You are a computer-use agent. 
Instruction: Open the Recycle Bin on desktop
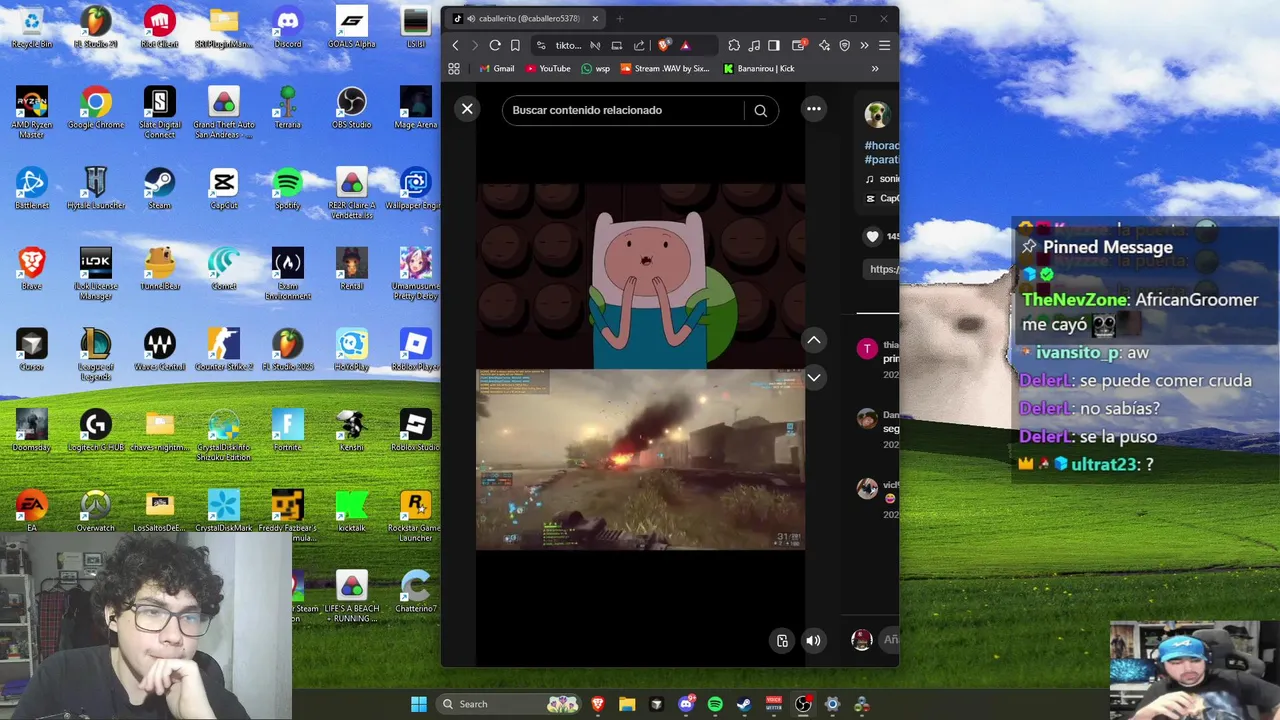click(x=32, y=27)
